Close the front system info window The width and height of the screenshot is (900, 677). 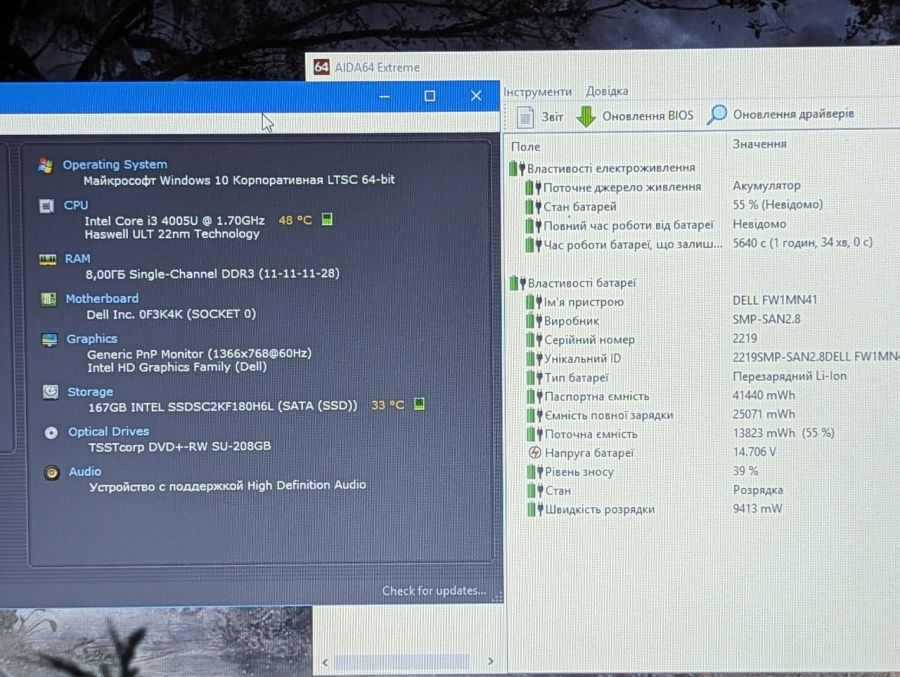[x=476, y=95]
